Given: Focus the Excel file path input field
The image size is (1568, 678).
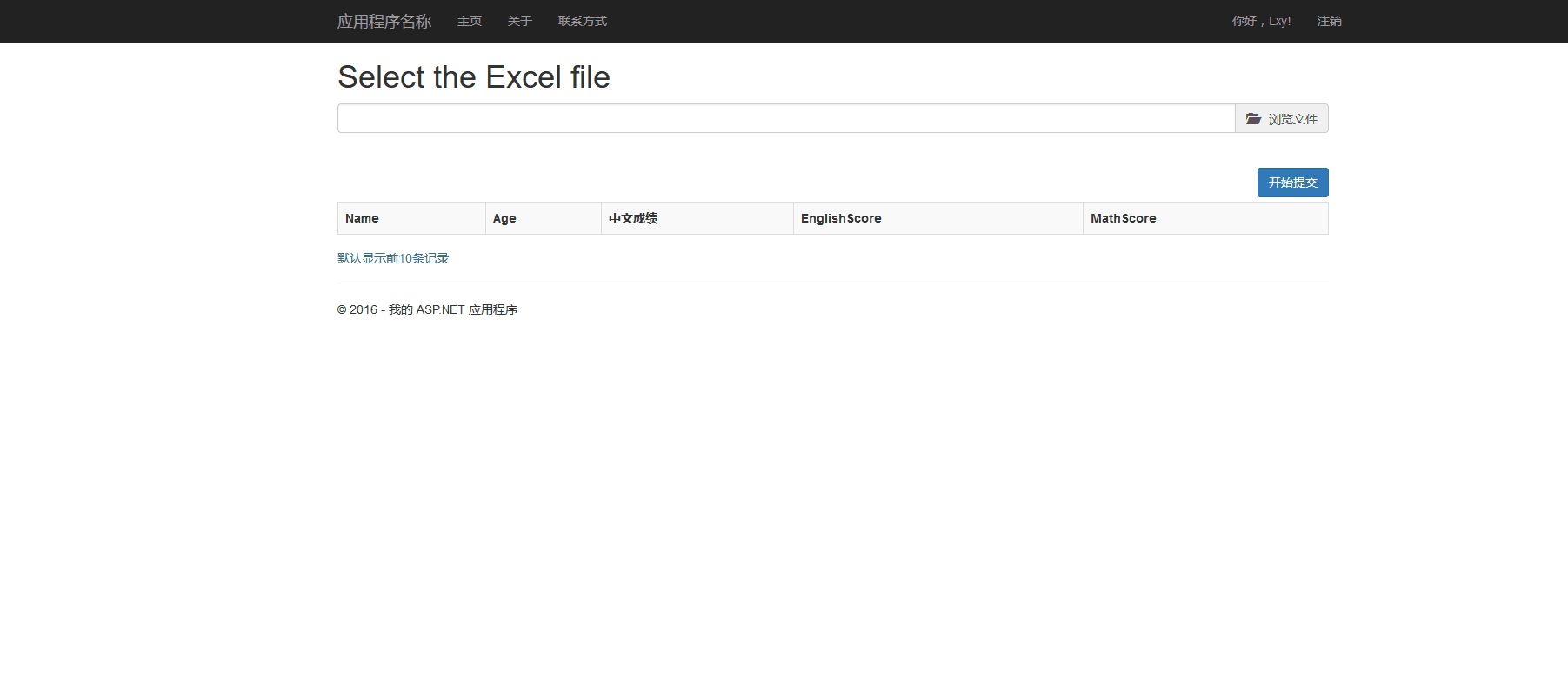Looking at the screenshot, I should pyautogui.click(x=785, y=118).
